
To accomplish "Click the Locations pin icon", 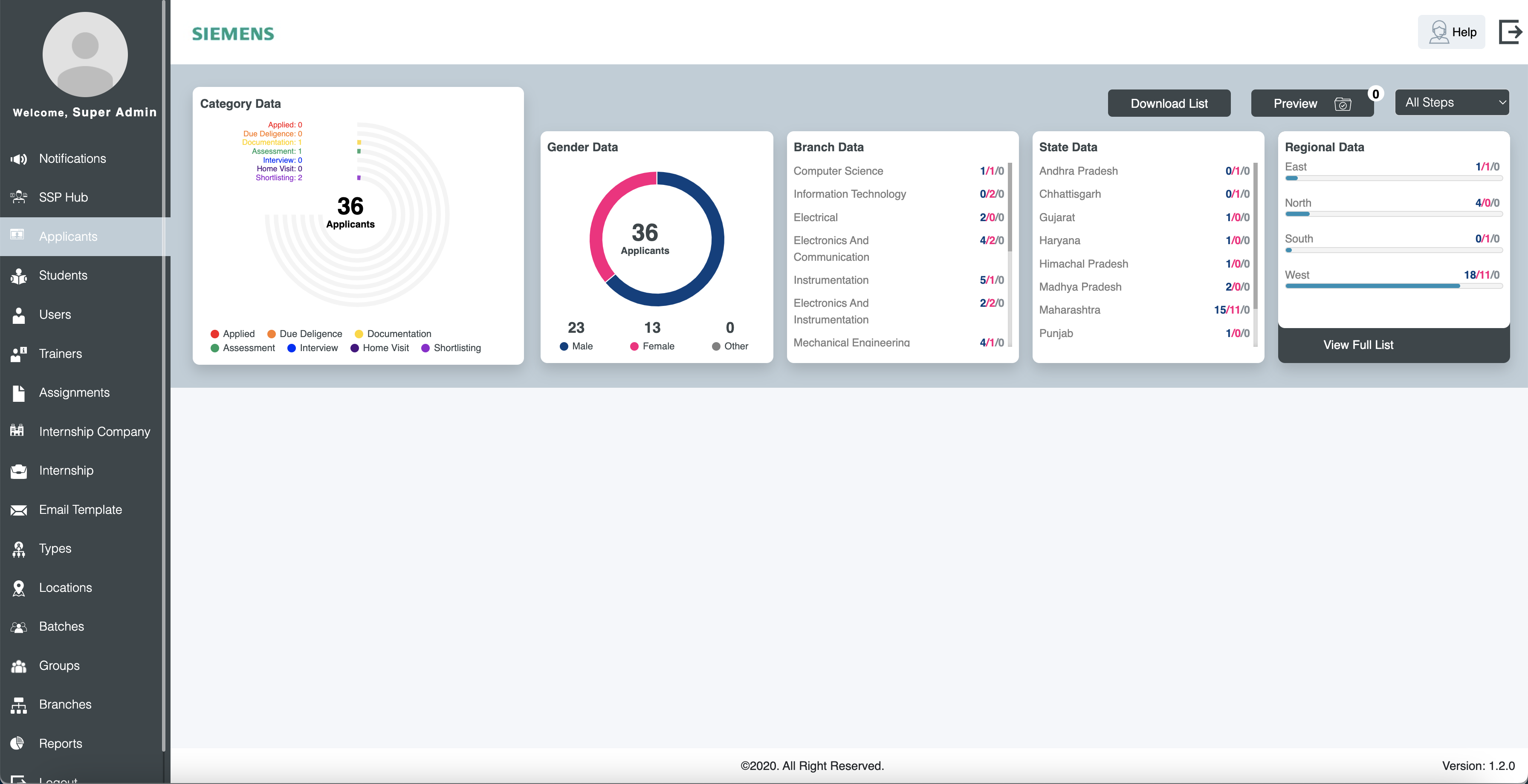I will pyautogui.click(x=18, y=588).
